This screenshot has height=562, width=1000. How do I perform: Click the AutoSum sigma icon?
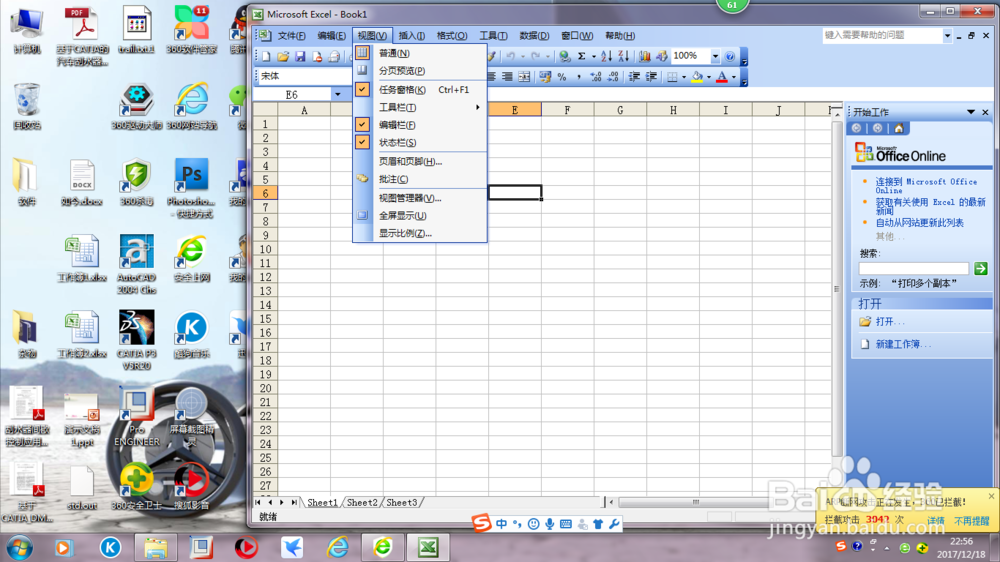582,57
